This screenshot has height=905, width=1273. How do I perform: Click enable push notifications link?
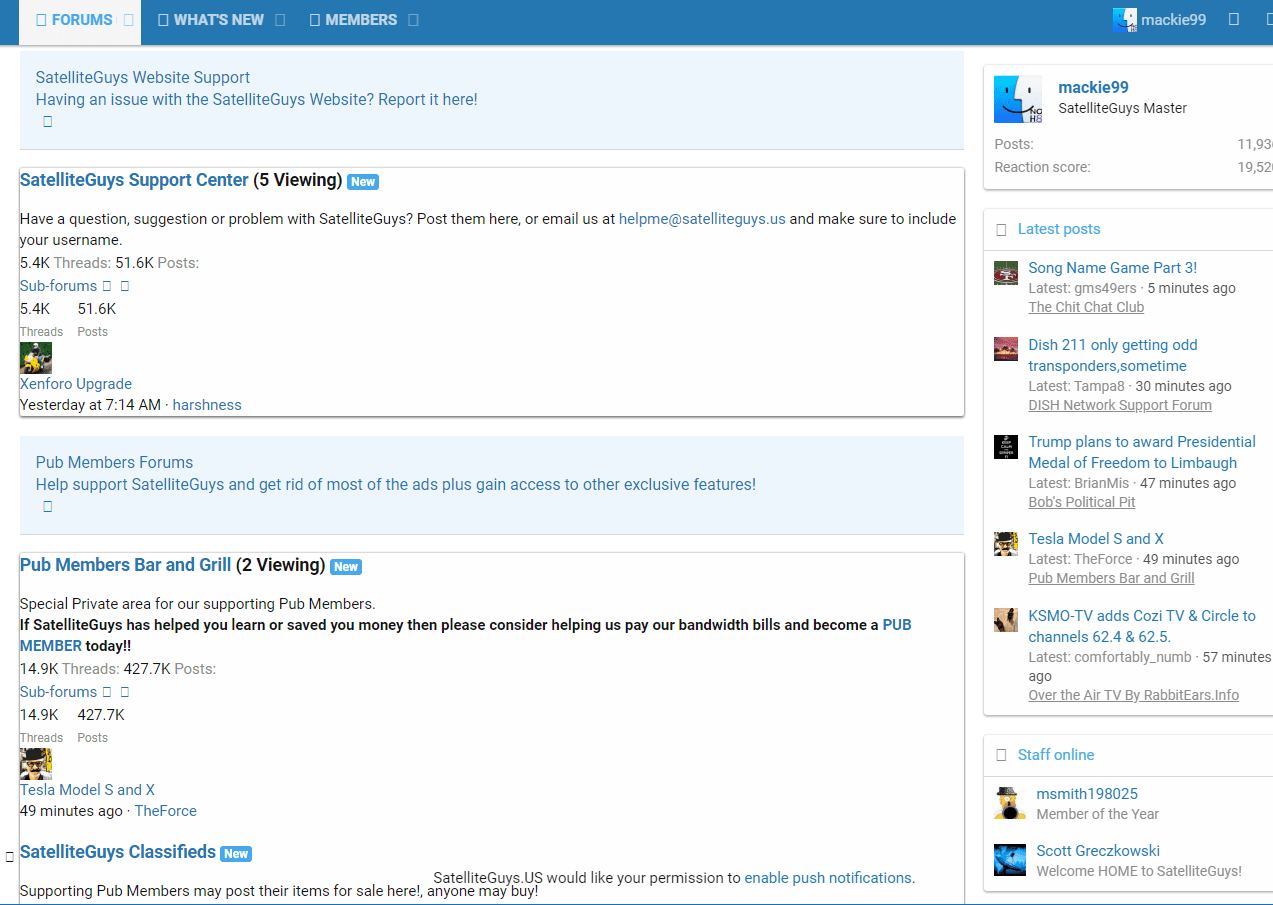(x=827, y=878)
